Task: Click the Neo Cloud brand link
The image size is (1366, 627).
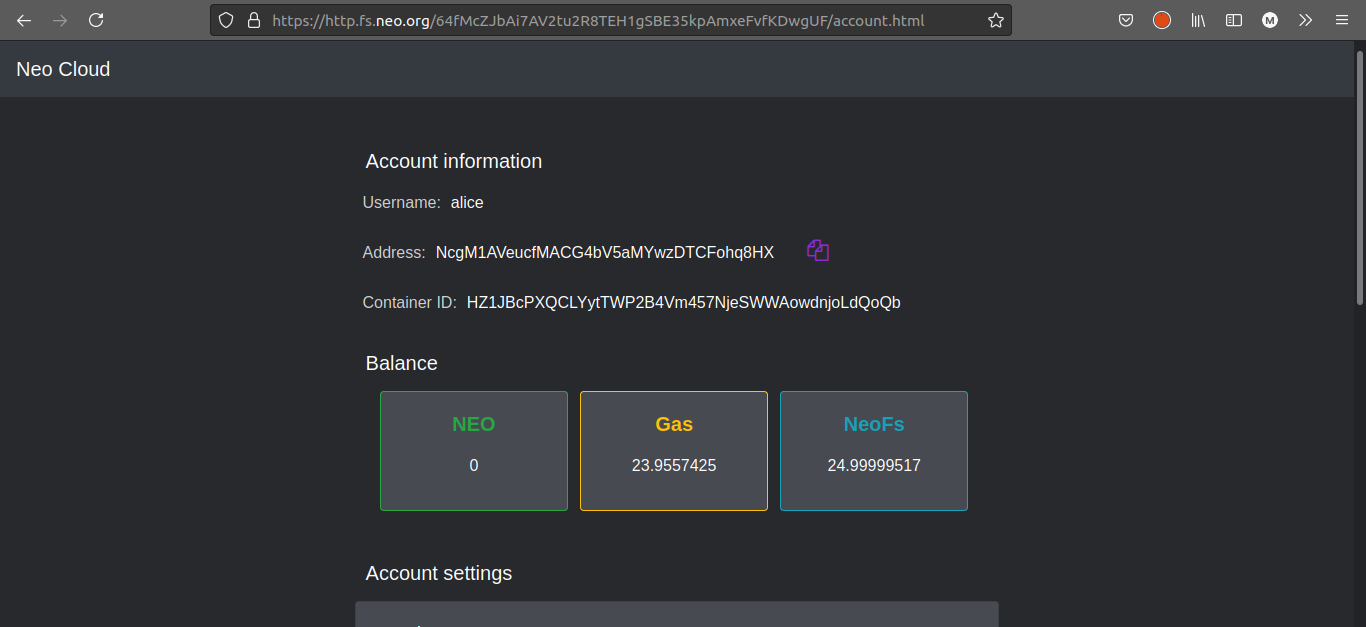Action: click(x=63, y=69)
